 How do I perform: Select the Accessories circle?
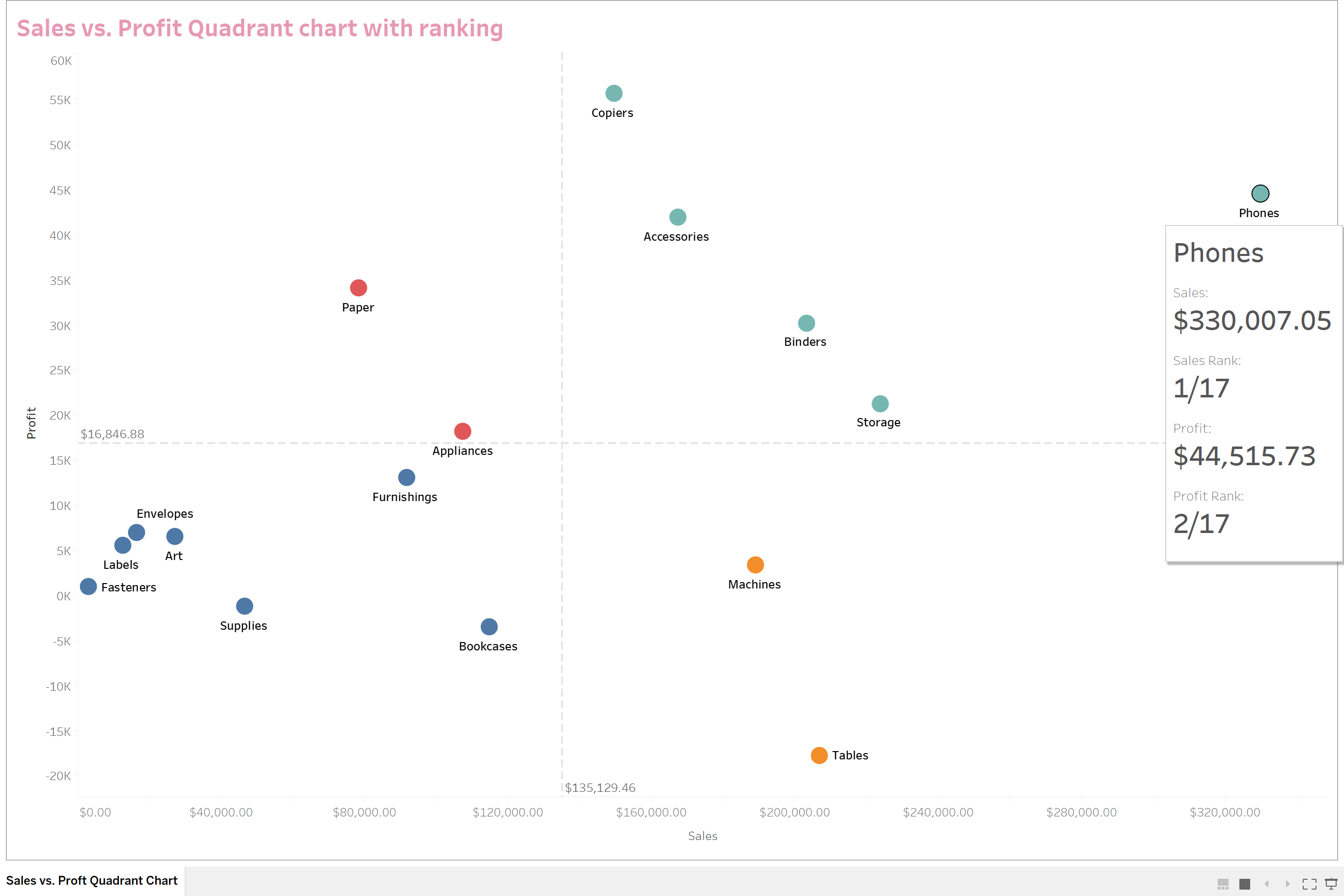[678, 217]
